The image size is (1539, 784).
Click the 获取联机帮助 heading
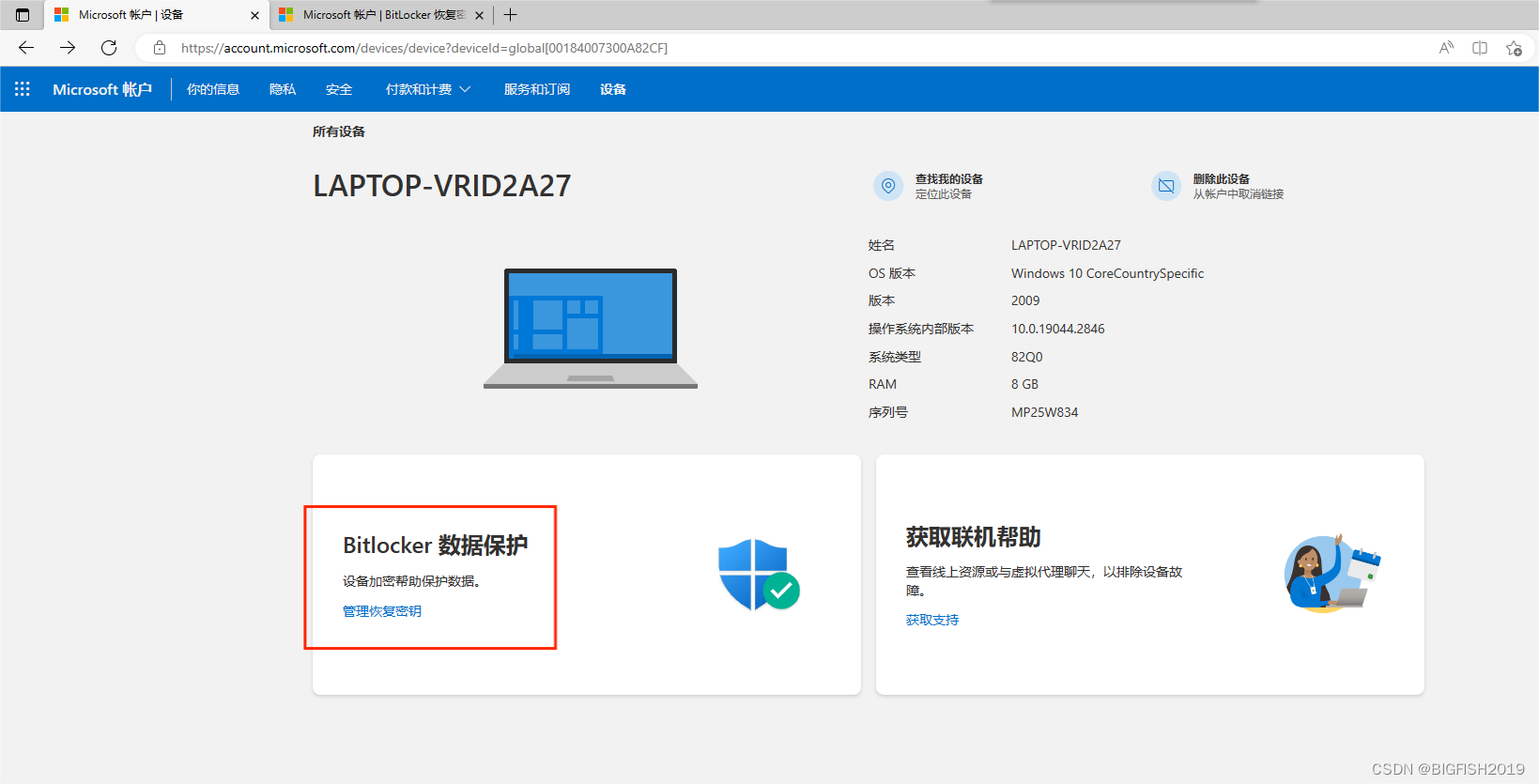(x=974, y=537)
